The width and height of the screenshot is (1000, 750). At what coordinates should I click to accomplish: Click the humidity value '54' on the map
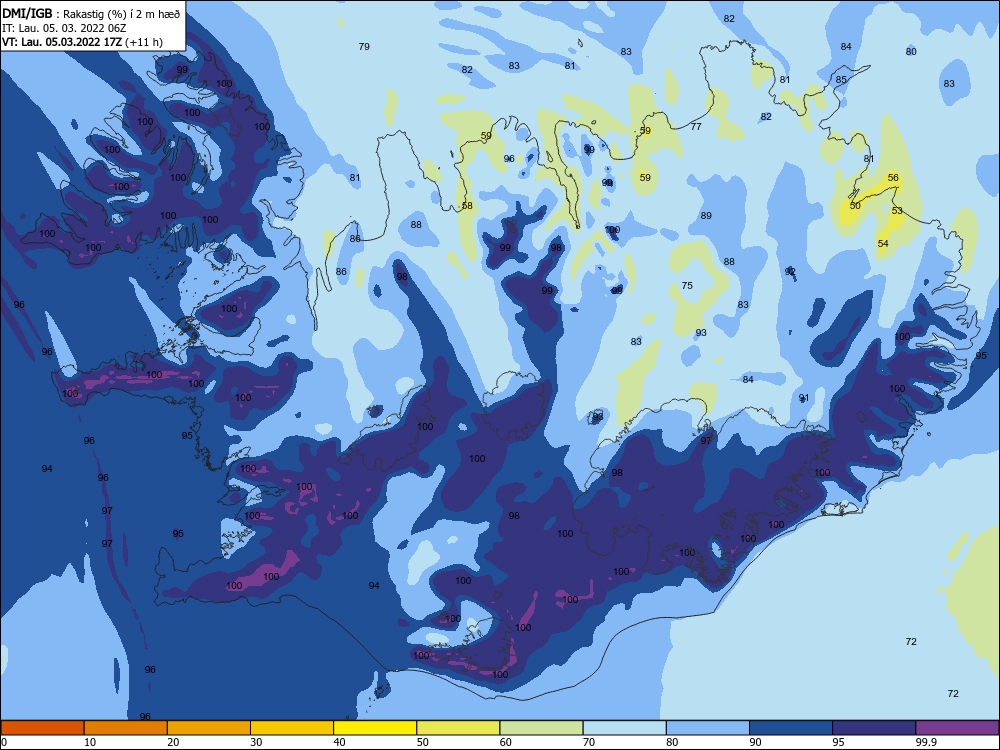tap(883, 244)
